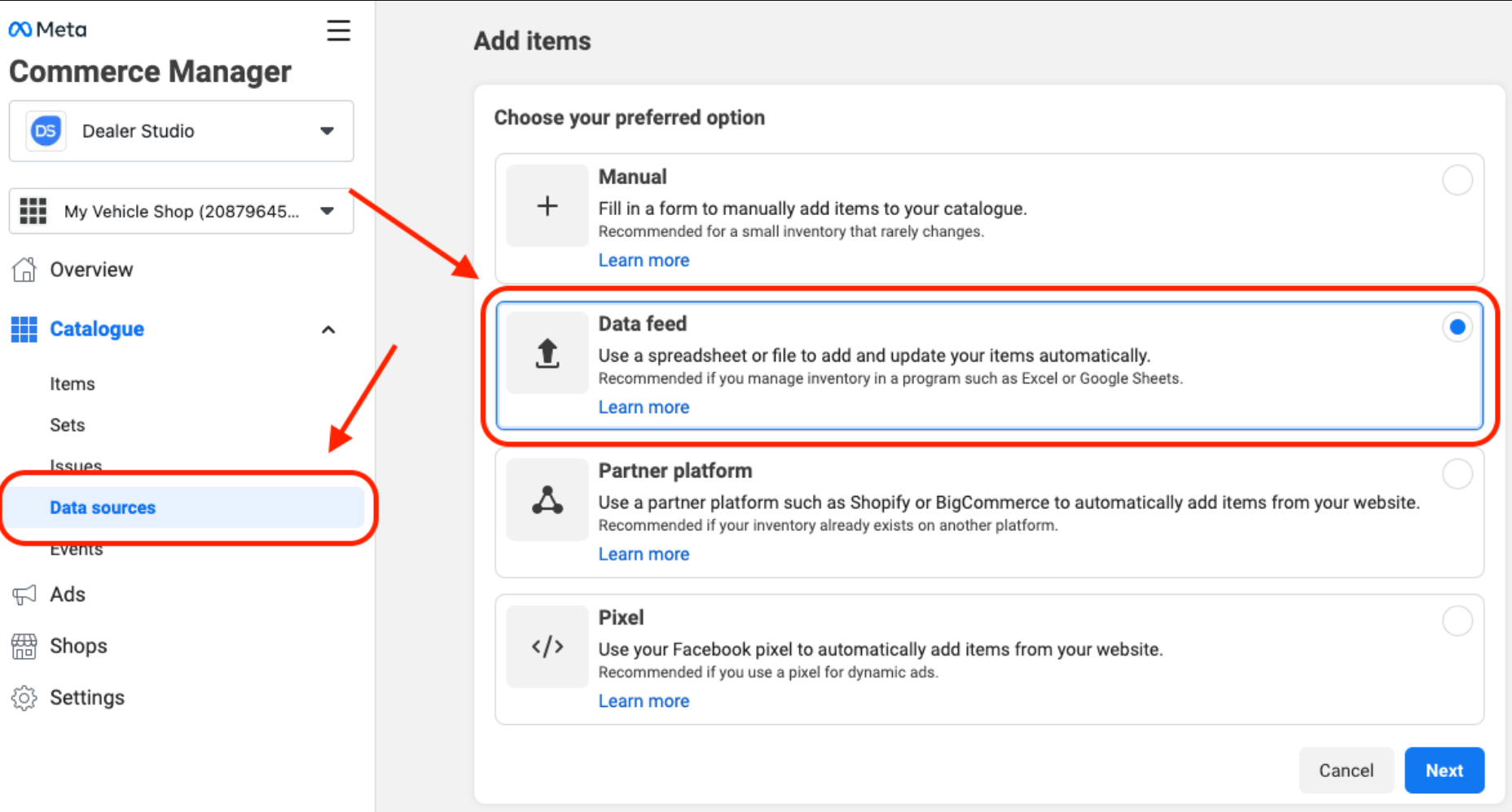1512x812 pixels.
Task: Open Settings in the sidebar
Action: (87, 698)
